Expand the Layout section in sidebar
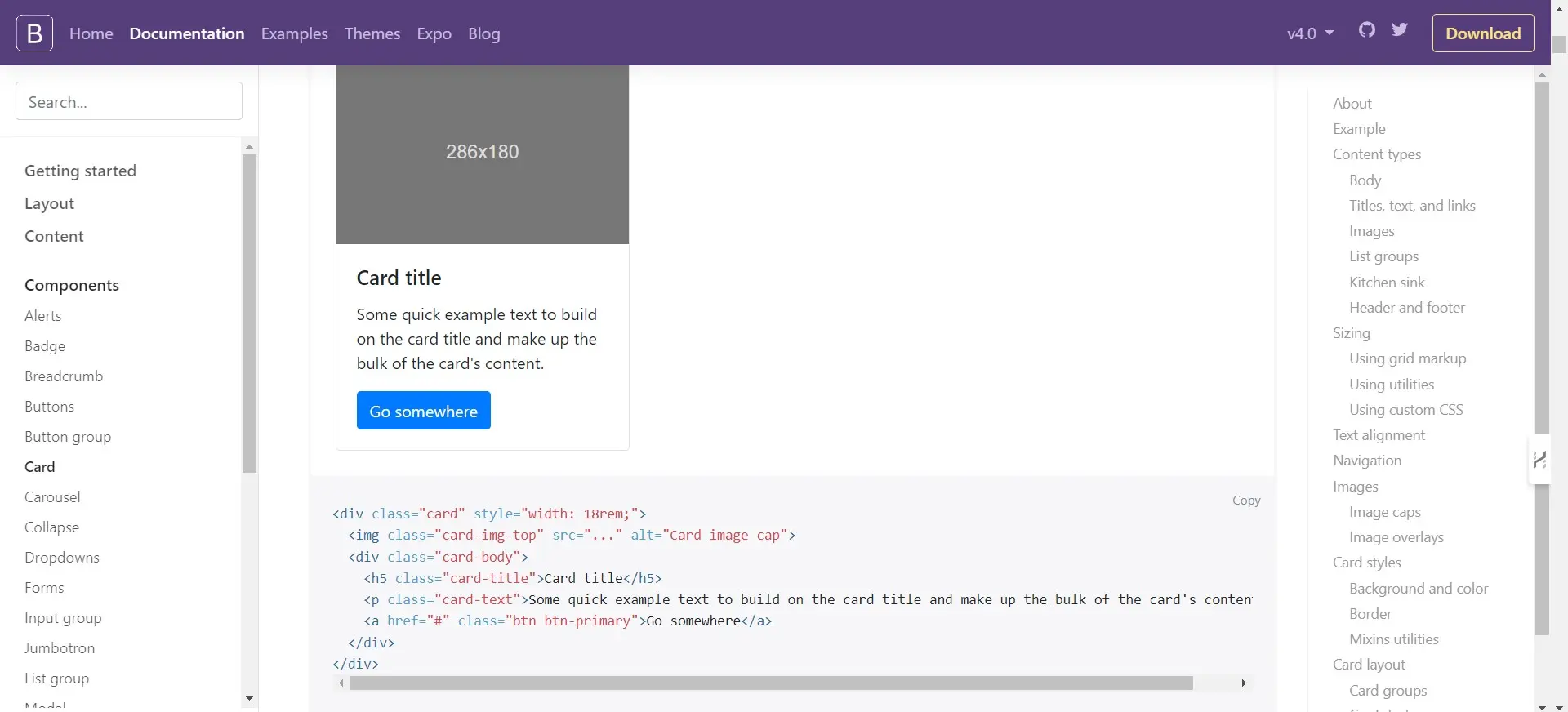This screenshot has width=1568, height=712. click(49, 203)
